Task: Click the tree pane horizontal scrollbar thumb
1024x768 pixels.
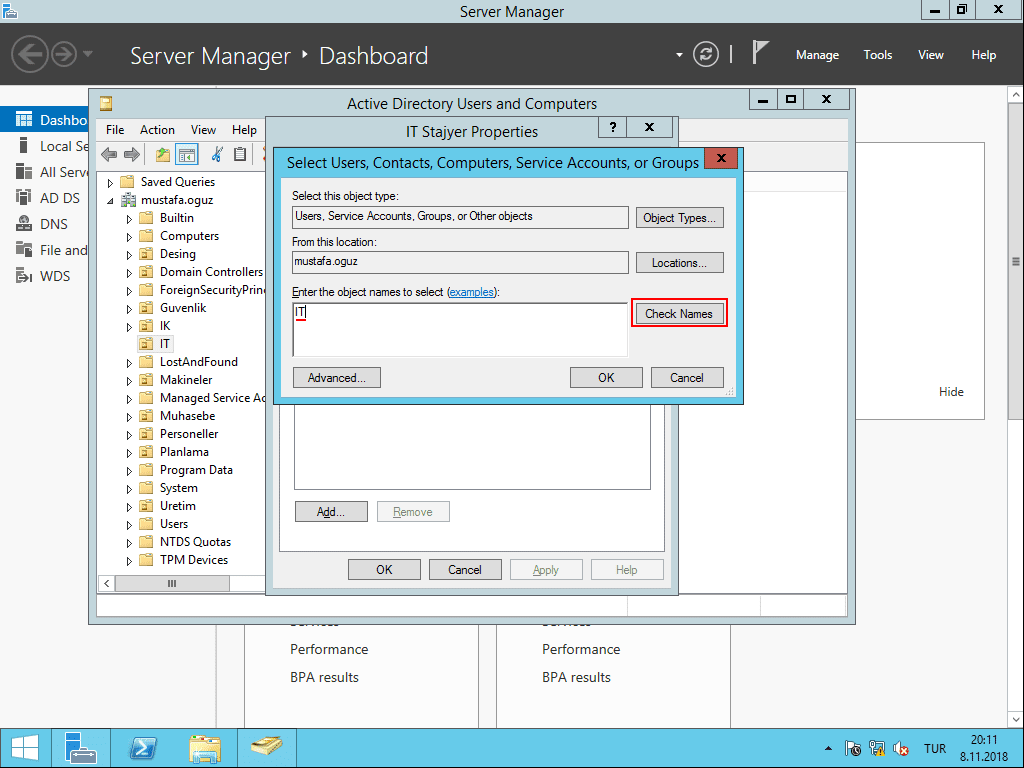Action: (172, 583)
